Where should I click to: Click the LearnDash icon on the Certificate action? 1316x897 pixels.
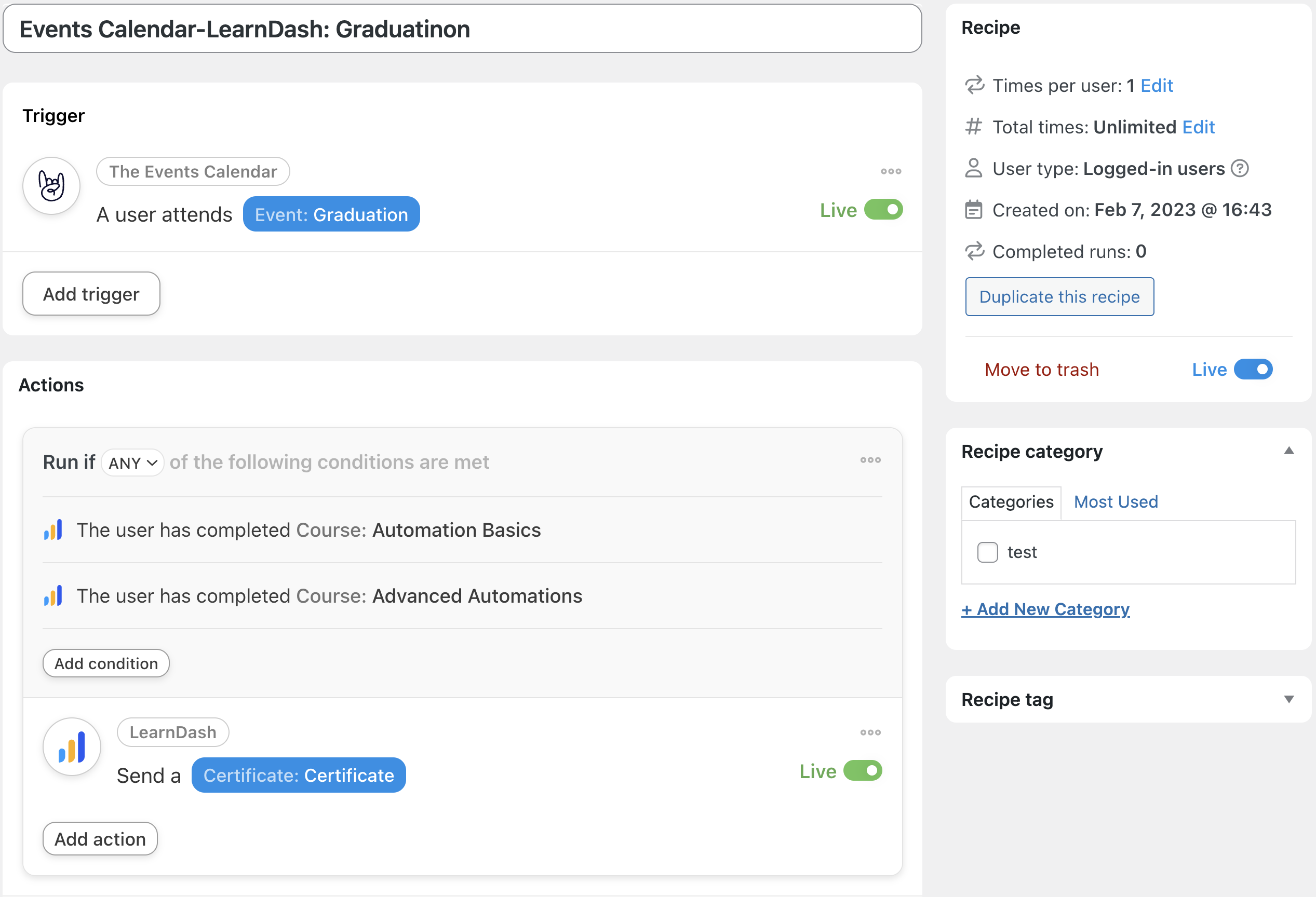click(71, 746)
